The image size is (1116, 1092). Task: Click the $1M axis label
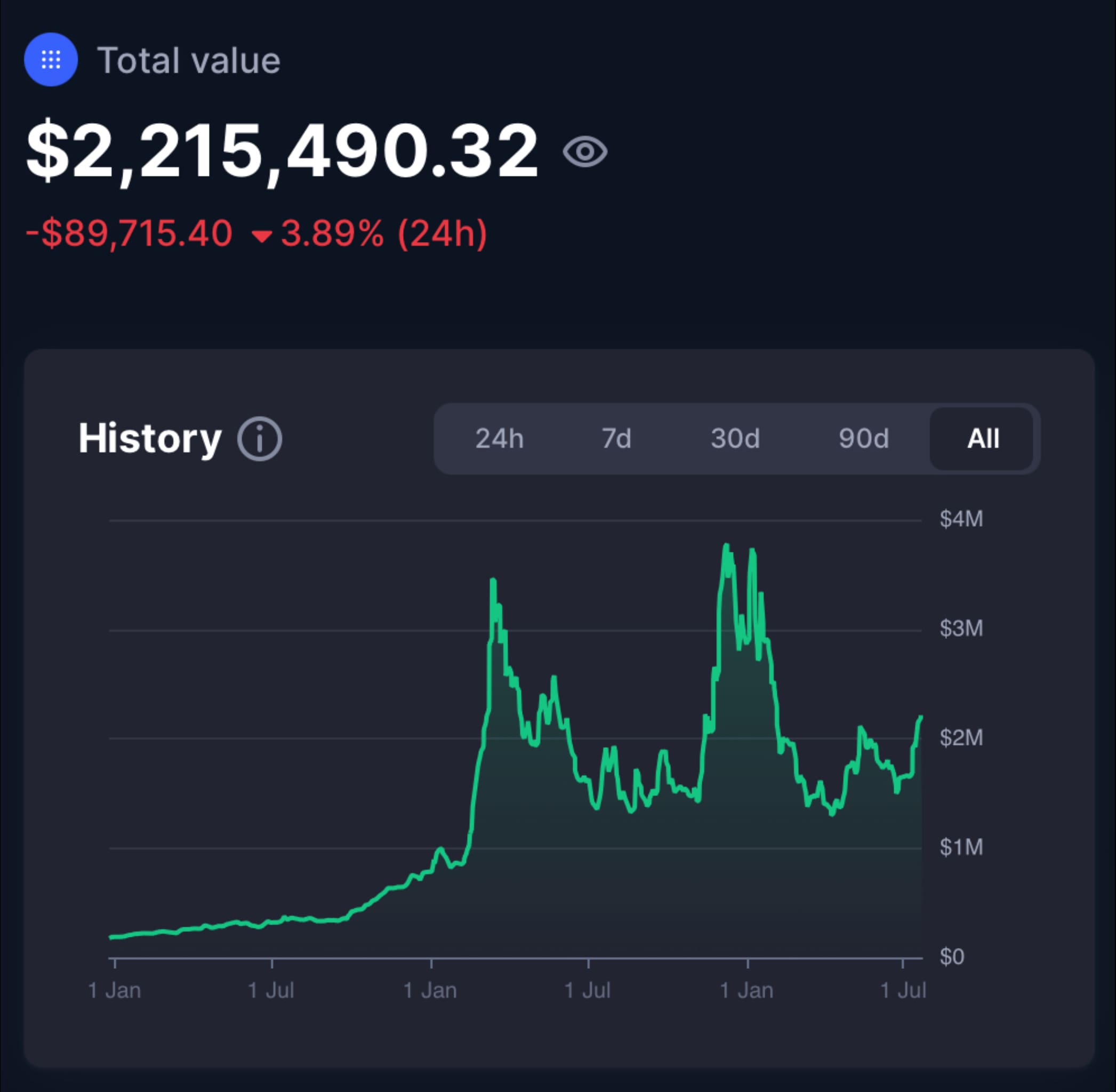click(961, 847)
